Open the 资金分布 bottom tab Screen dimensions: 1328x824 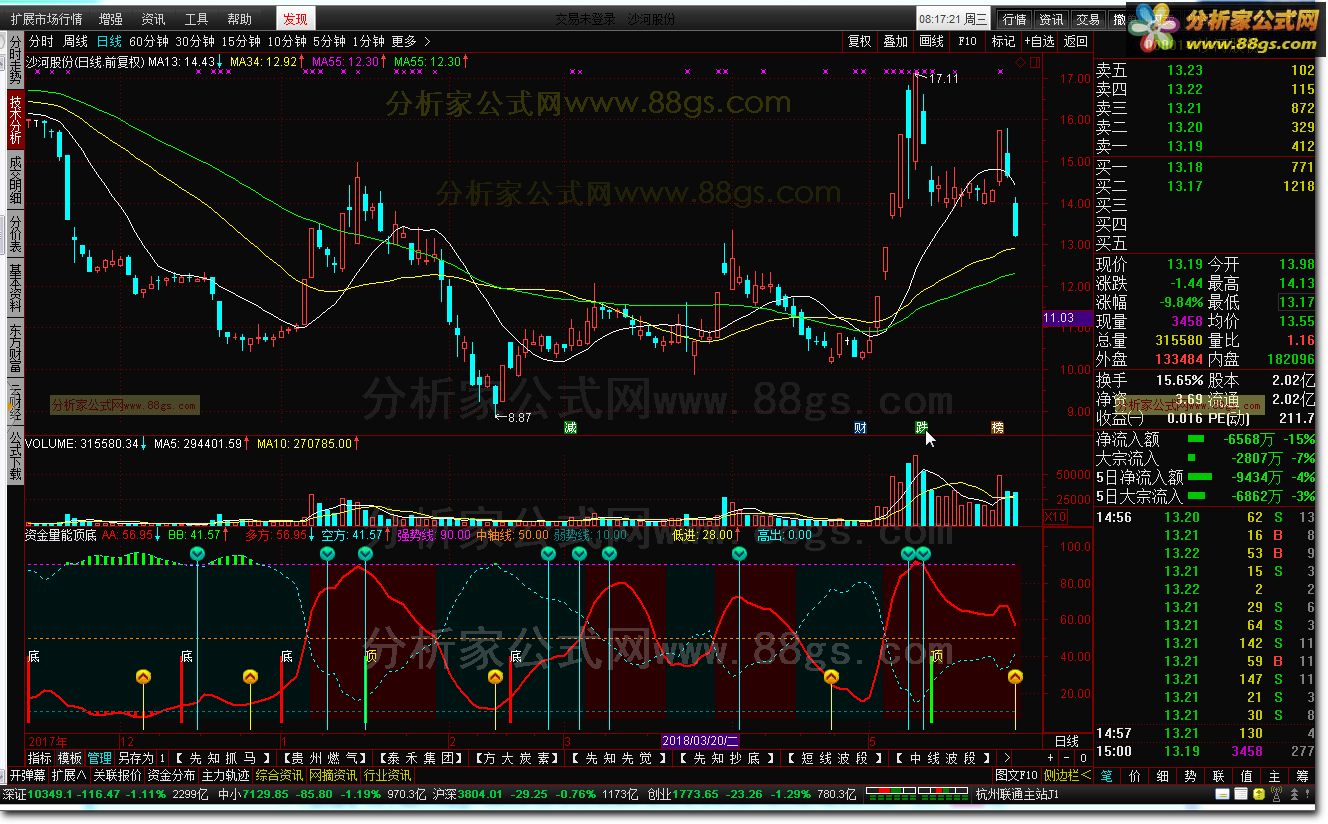(x=172, y=775)
